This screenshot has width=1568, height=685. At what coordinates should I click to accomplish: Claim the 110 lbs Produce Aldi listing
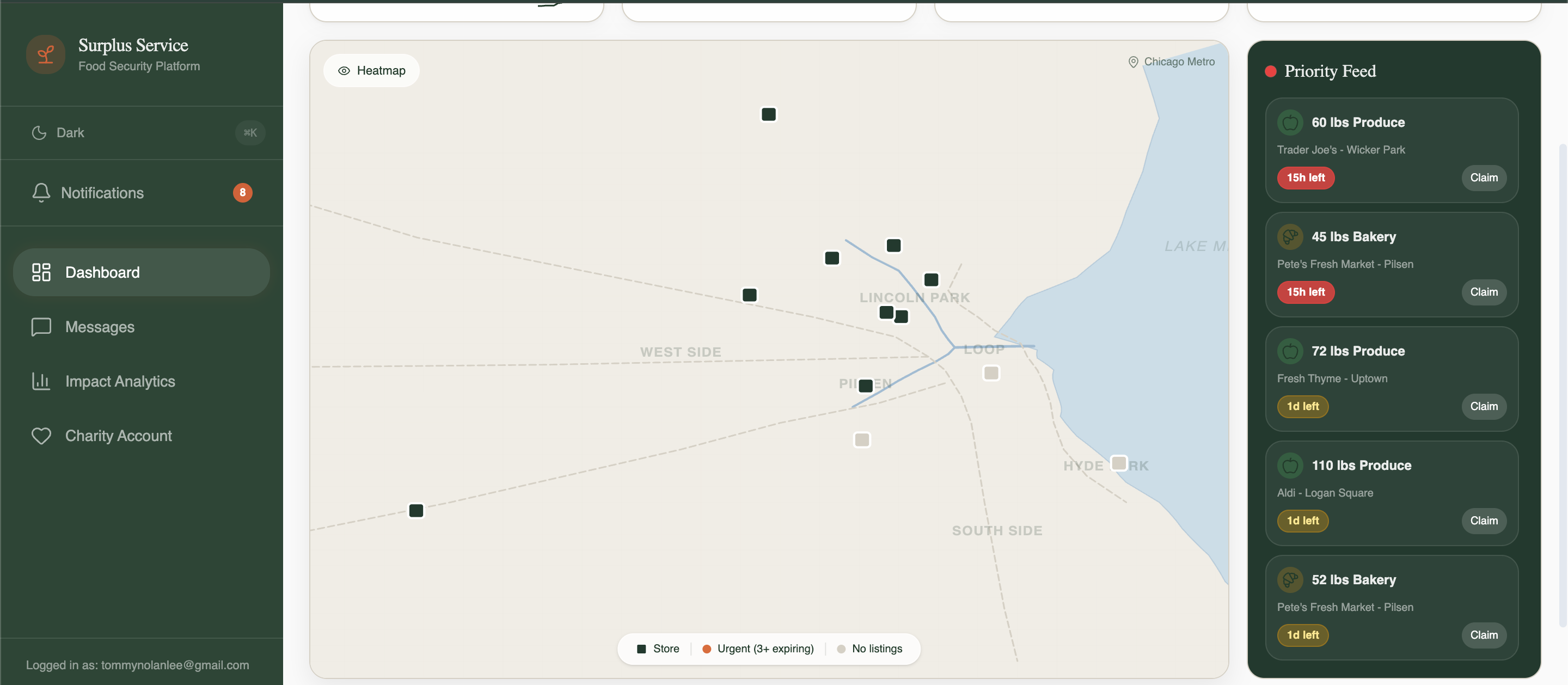pos(1484,521)
